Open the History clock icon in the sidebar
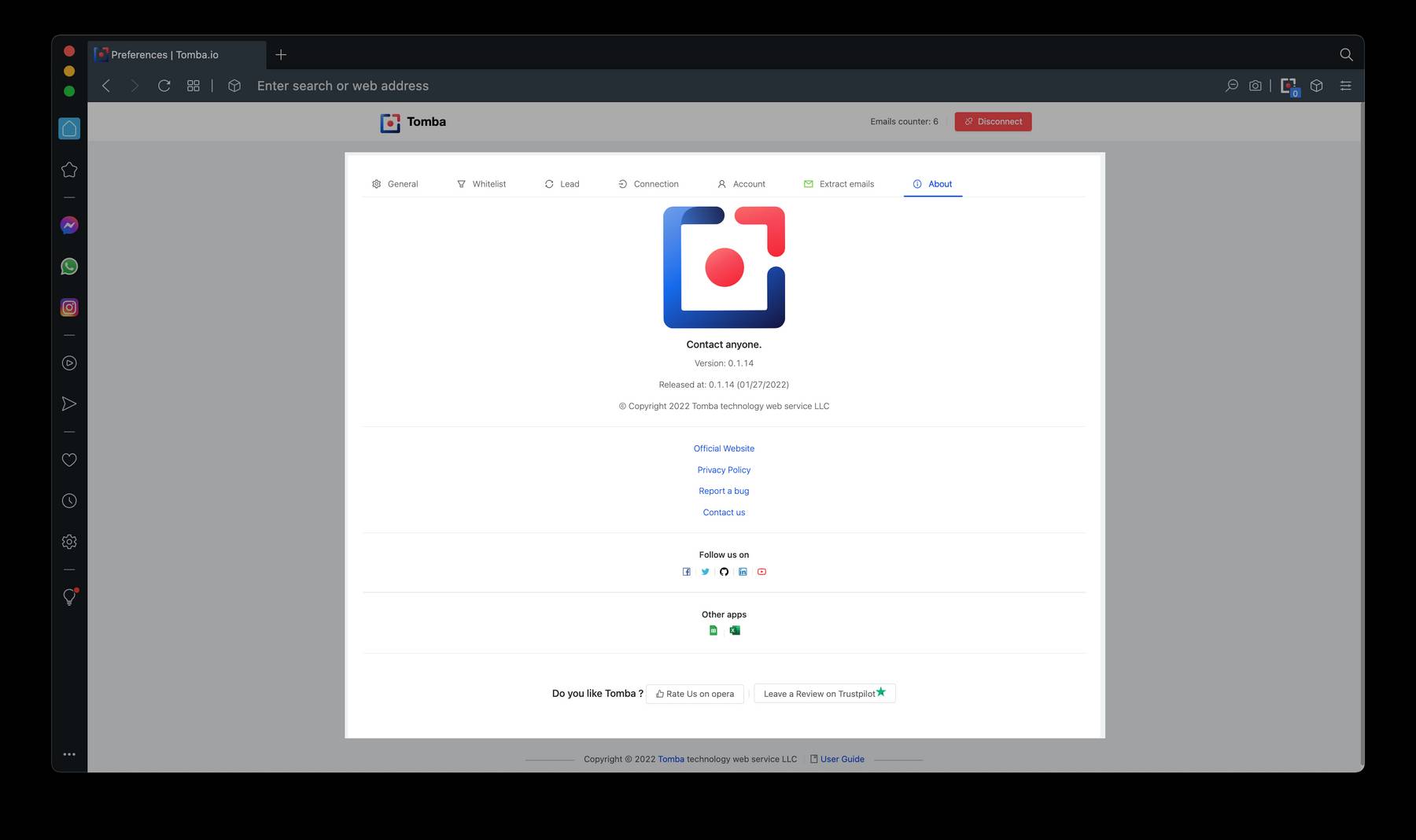 (69, 501)
